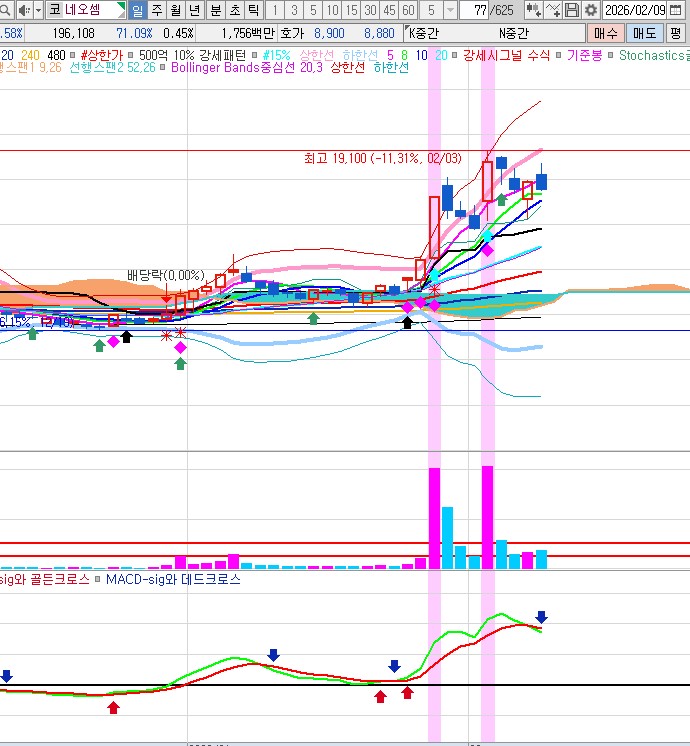Screen dimensions: 690x746
Task: Choose the 60 interval button
Action: click(408, 10)
